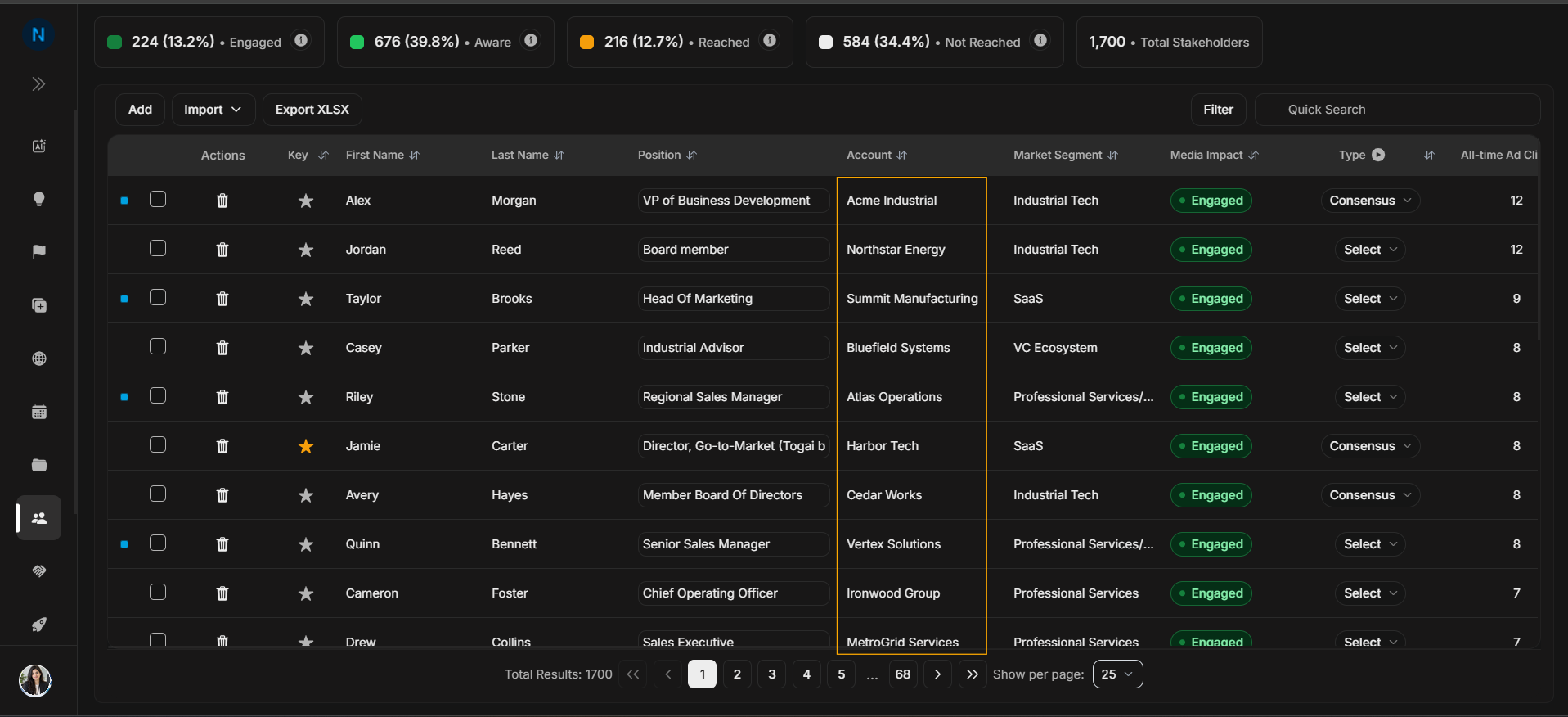This screenshot has height=717, width=1568.
Task: Tick the checkbox for Casey Parker
Action: click(158, 346)
